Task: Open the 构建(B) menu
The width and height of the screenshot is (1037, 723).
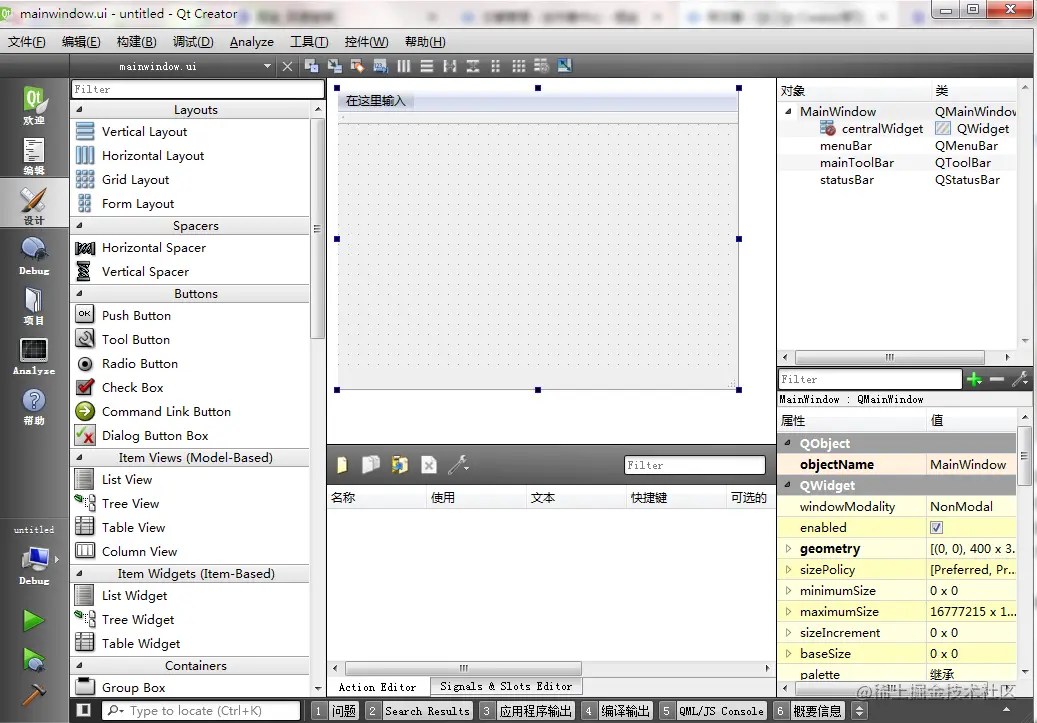Action: click(136, 42)
